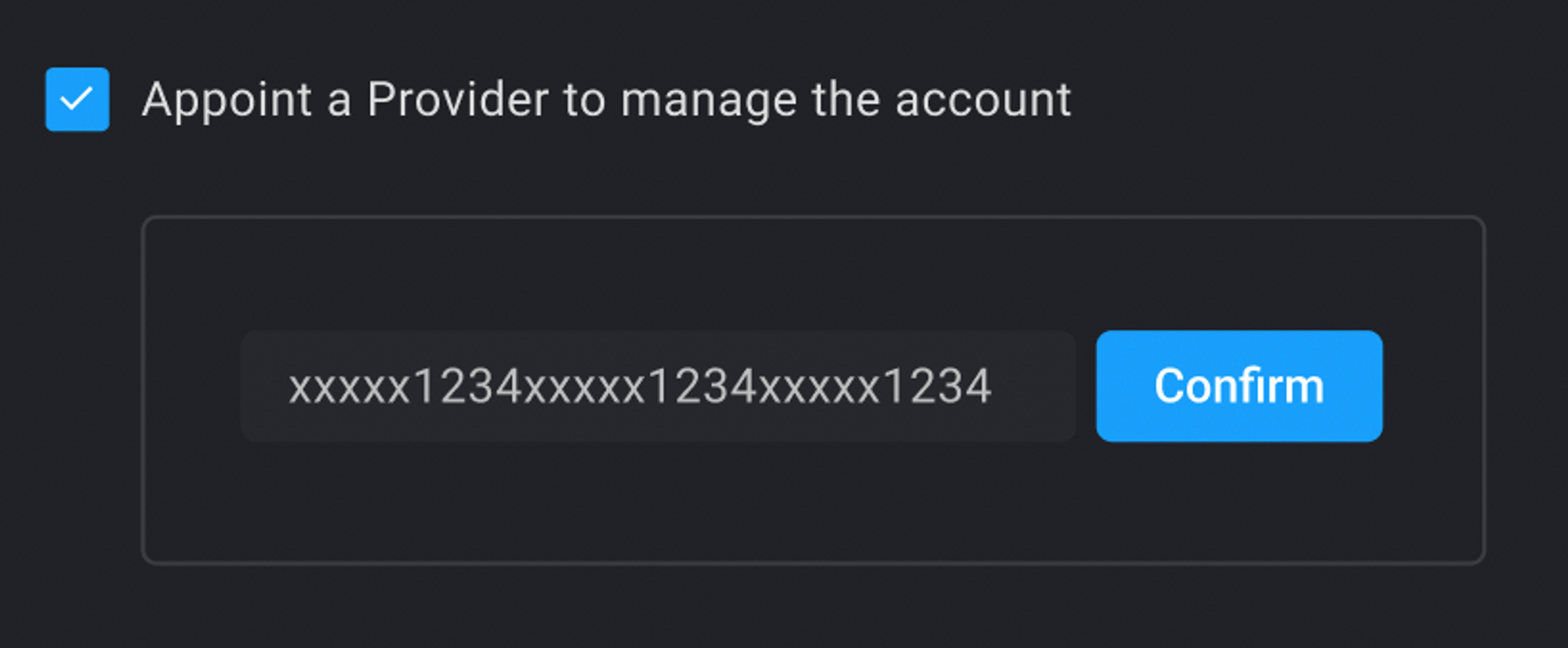Viewport: 1568px width, 648px height.
Task: Click the start of the provider ID field
Action: tap(290, 387)
